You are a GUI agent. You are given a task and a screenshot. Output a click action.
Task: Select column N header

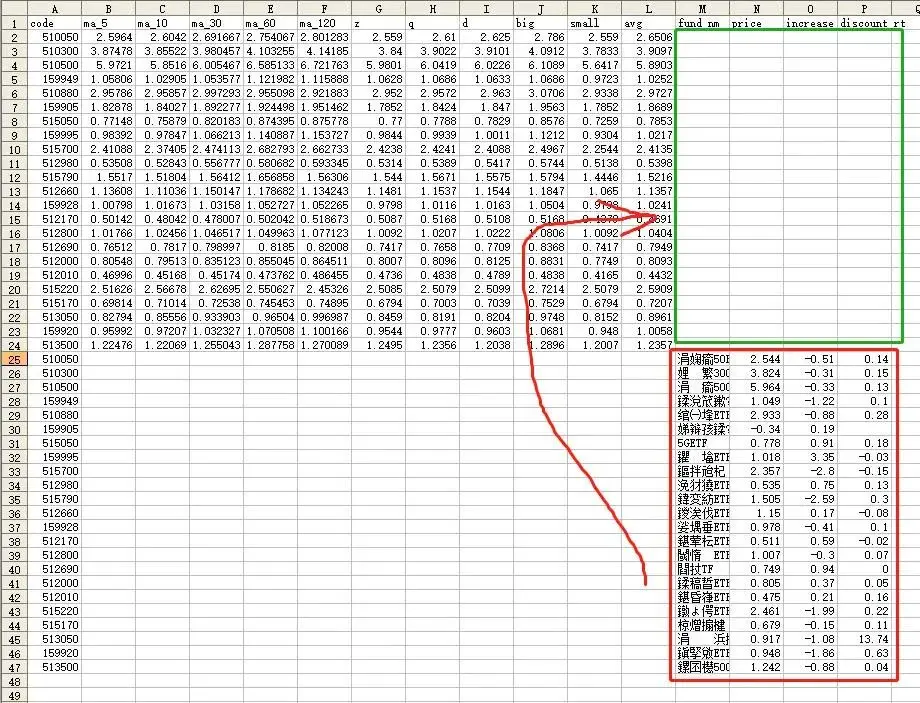tap(756, 8)
